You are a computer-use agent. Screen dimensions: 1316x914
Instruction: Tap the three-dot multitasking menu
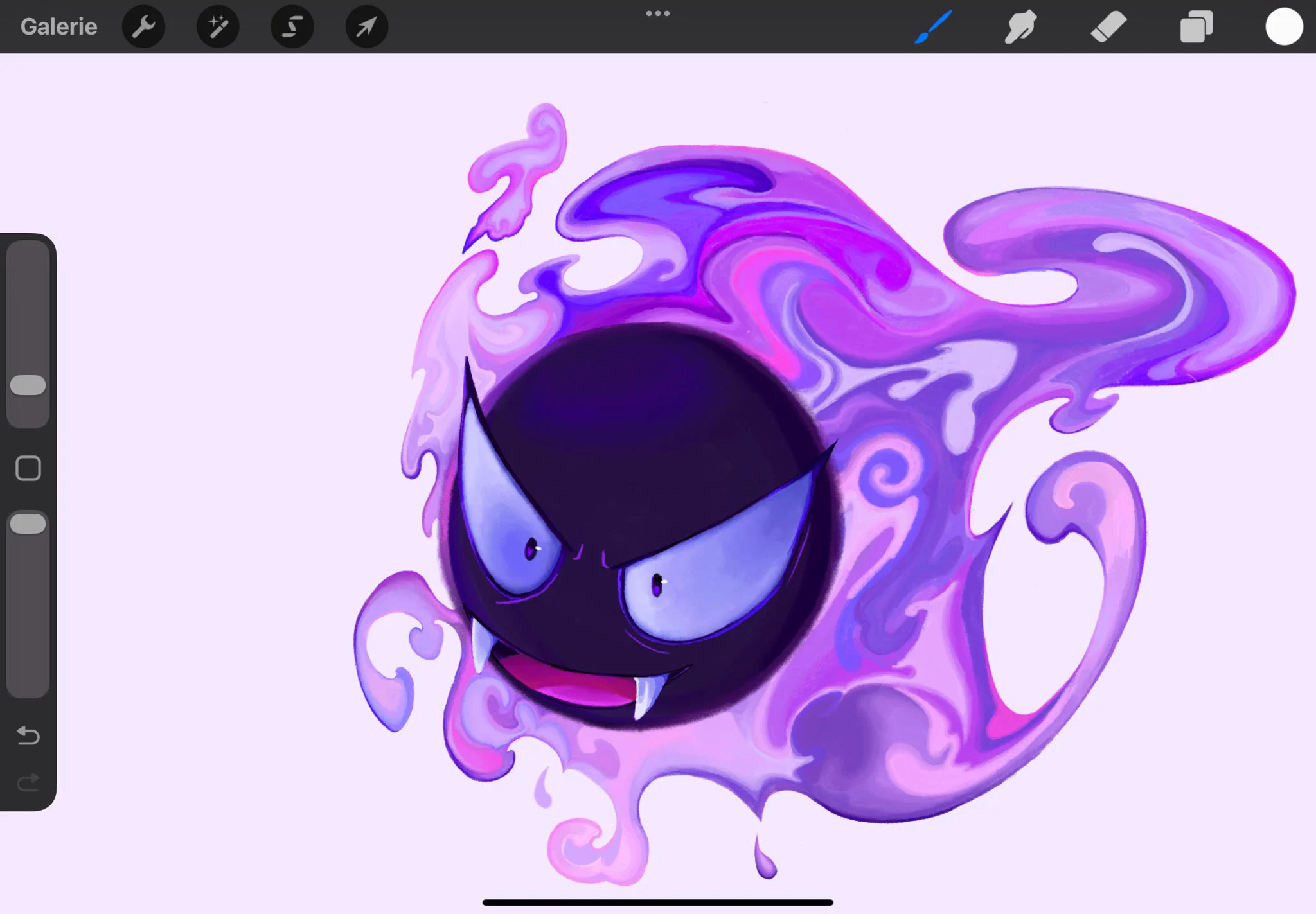point(658,13)
